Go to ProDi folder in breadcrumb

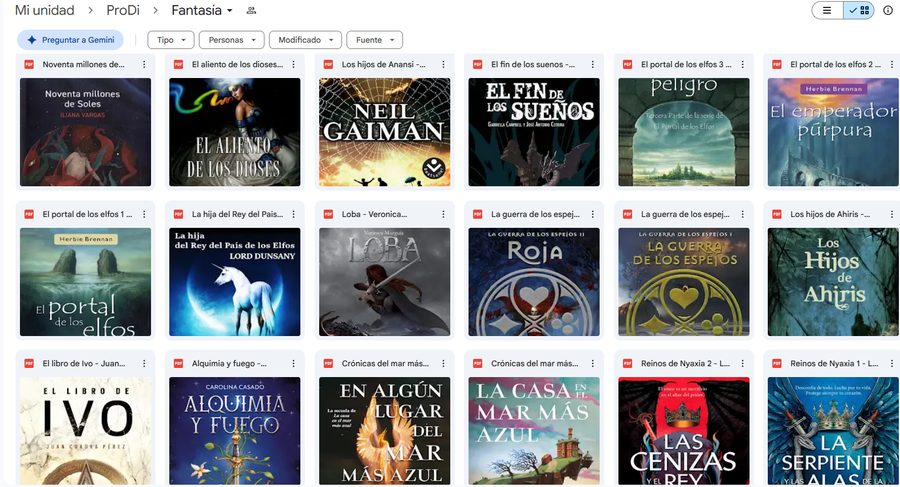coord(123,10)
